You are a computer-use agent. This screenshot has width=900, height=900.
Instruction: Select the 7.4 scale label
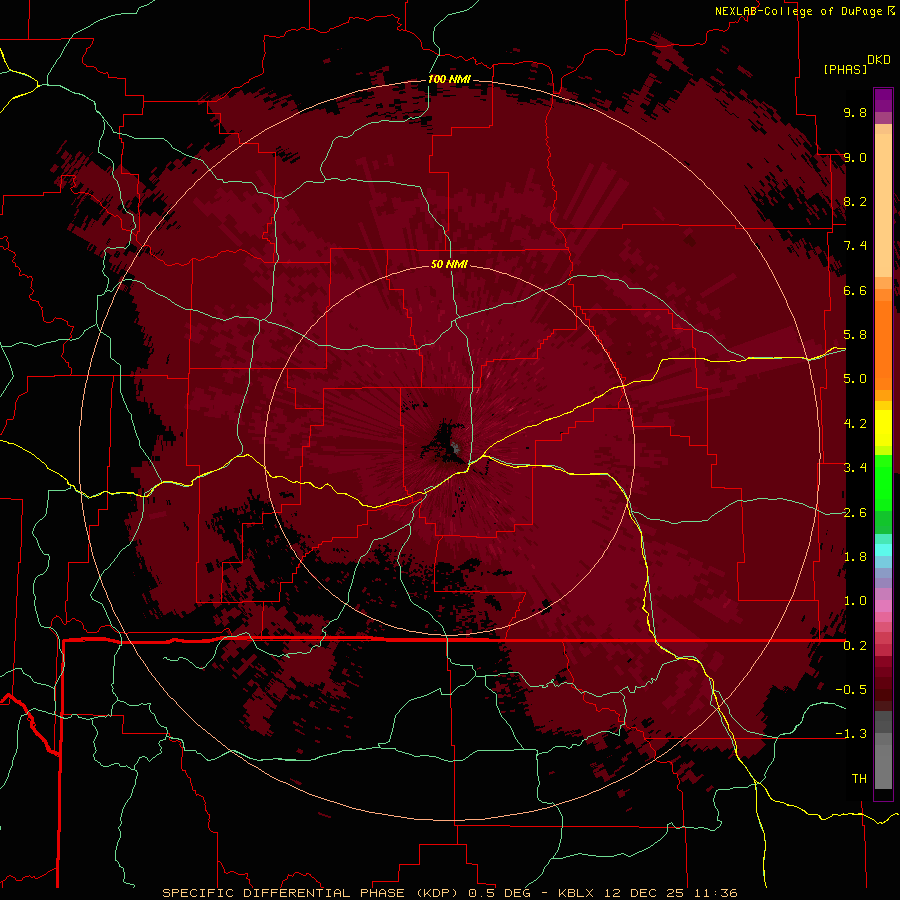pyautogui.click(x=855, y=246)
